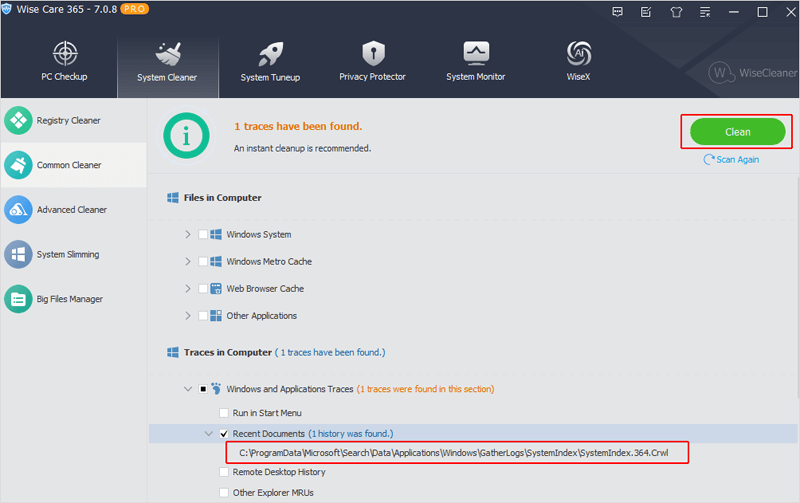Click the Common Cleaner broom icon
Screen dimensions: 800x503
(x=18, y=165)
